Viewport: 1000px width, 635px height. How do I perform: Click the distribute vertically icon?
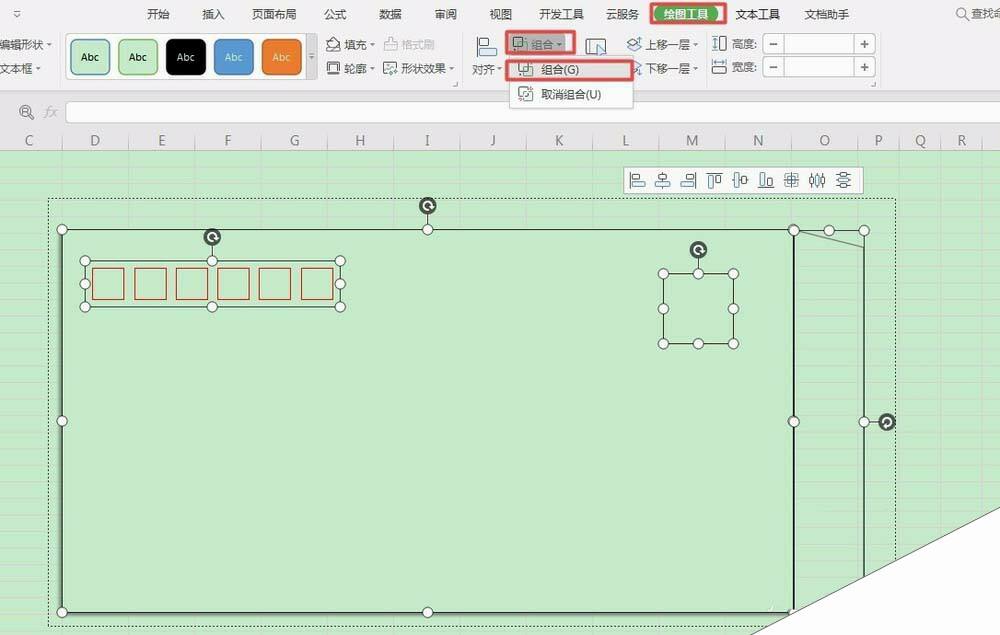pos(845,180)
